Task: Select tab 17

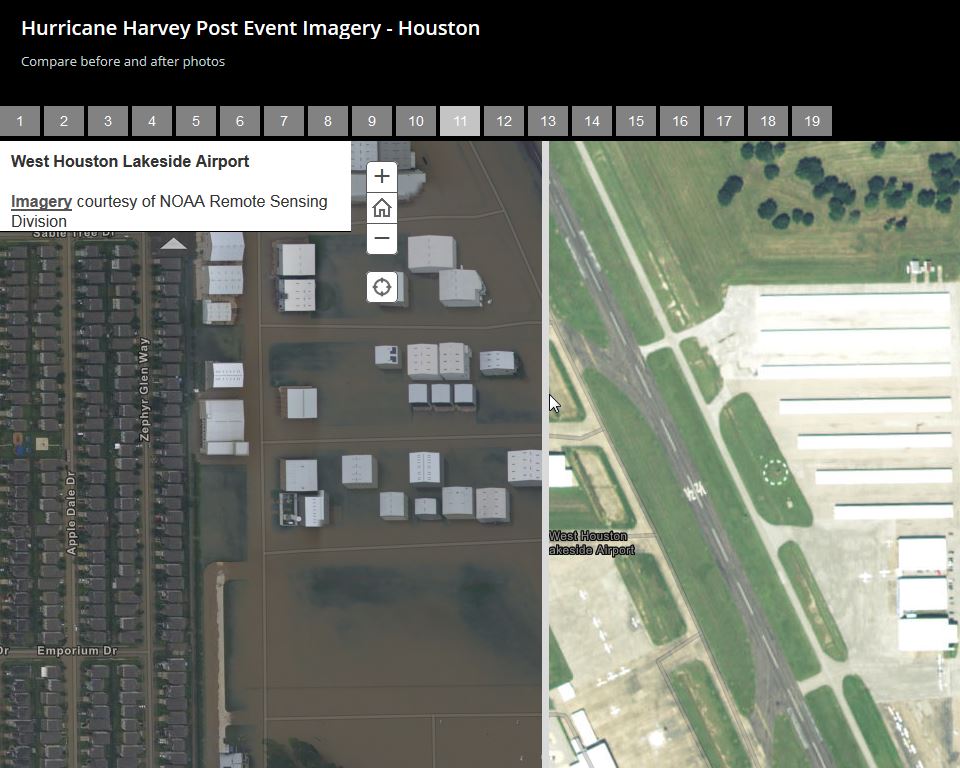Action: pyautogui.click(x=724, y=121)
